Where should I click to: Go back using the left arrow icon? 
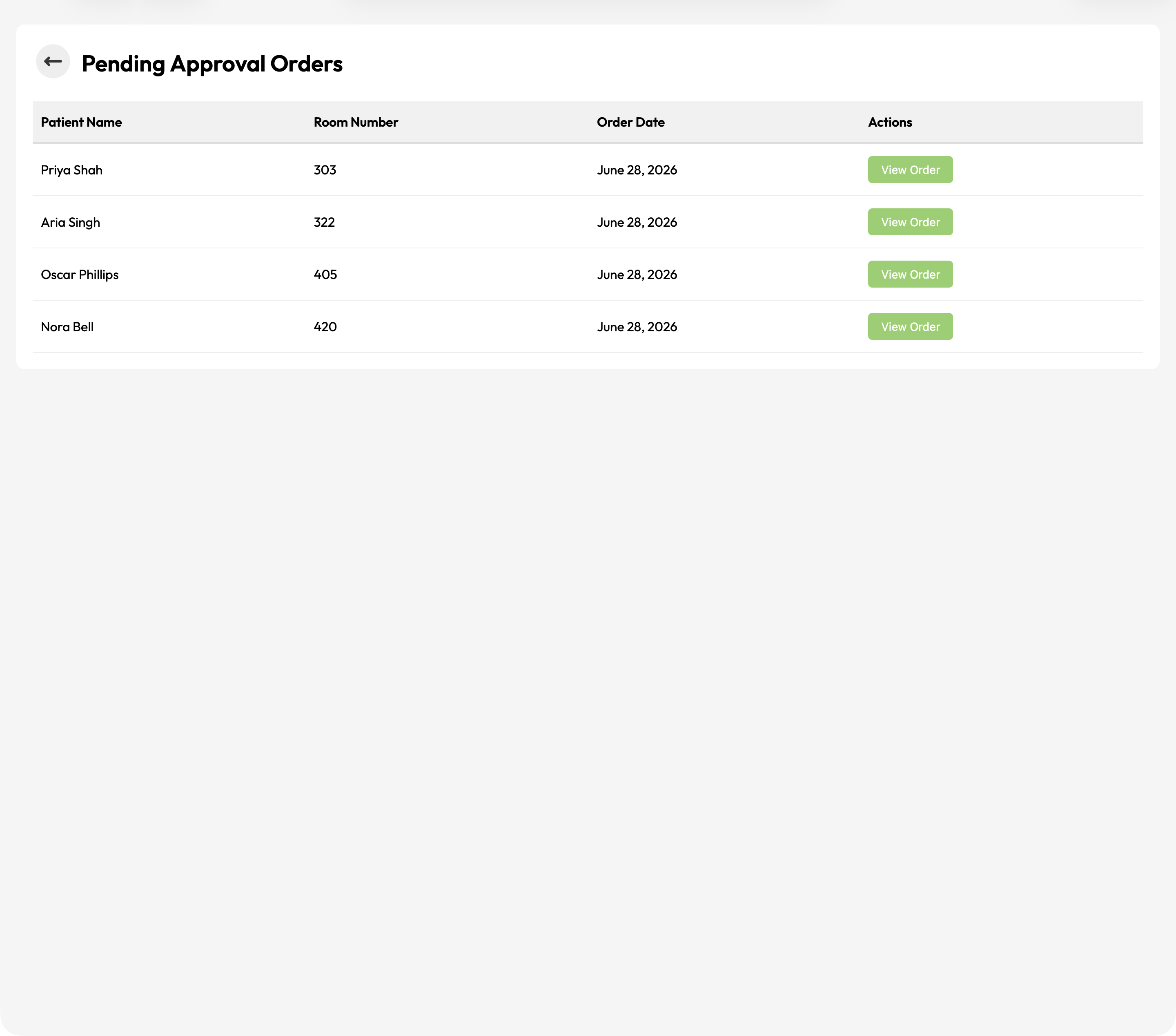click(53, 62)
